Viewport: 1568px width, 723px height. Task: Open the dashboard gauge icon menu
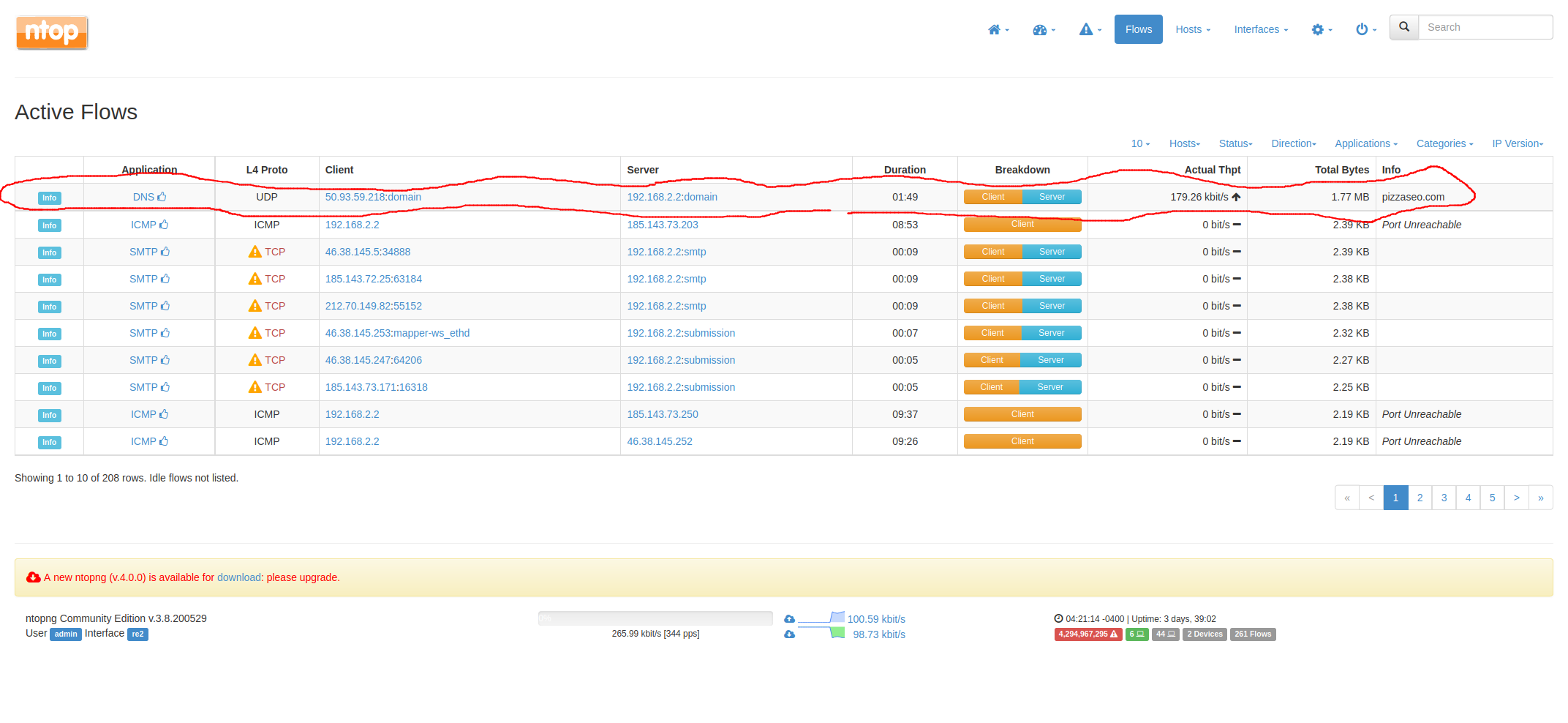click(1043, 29)
